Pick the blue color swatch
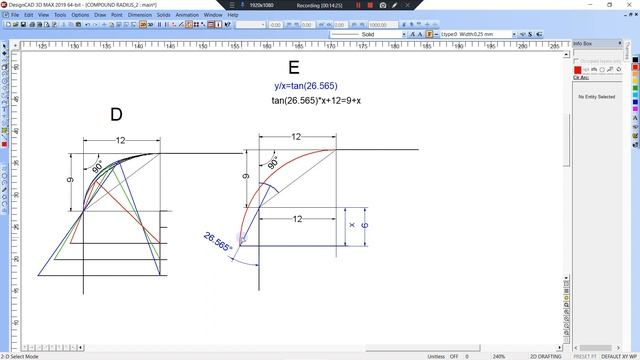The height and width of the screenshot is (360, 640). coord(635,102)
